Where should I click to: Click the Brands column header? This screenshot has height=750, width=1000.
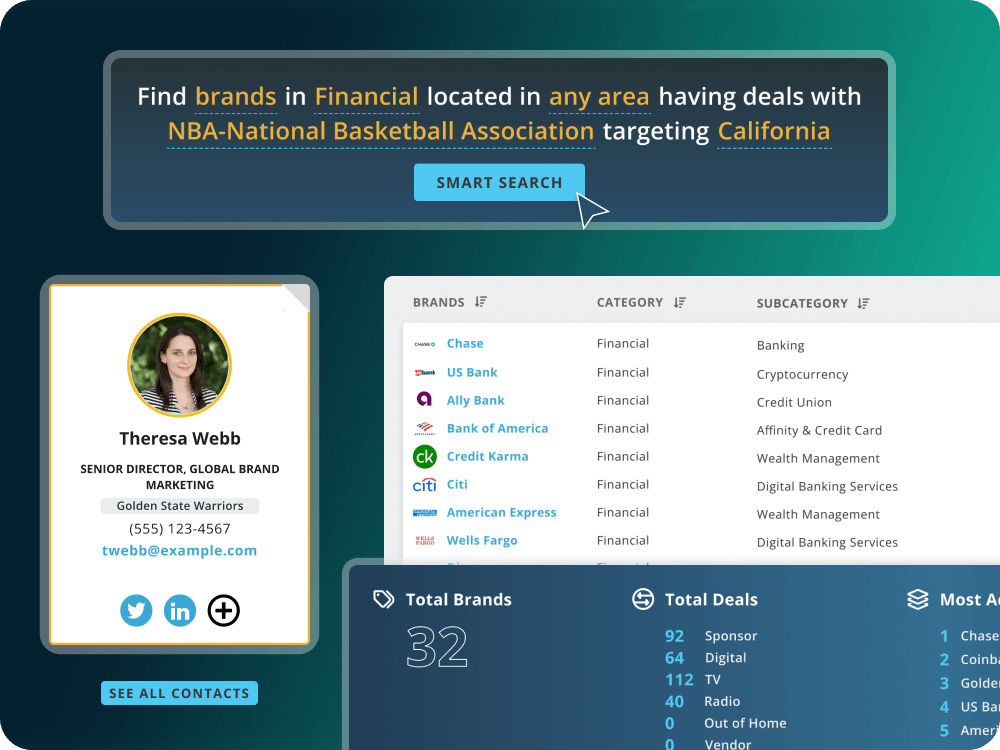pos(439,302)
